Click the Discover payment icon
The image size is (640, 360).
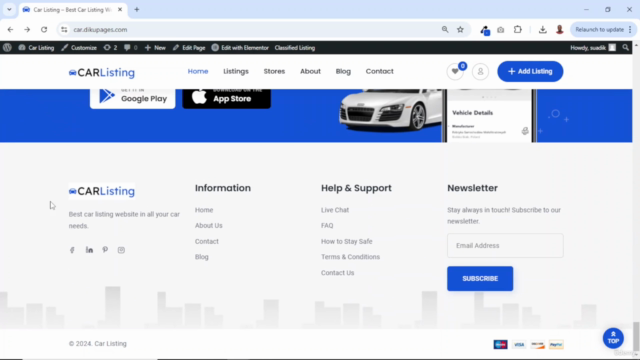(538, 344)
